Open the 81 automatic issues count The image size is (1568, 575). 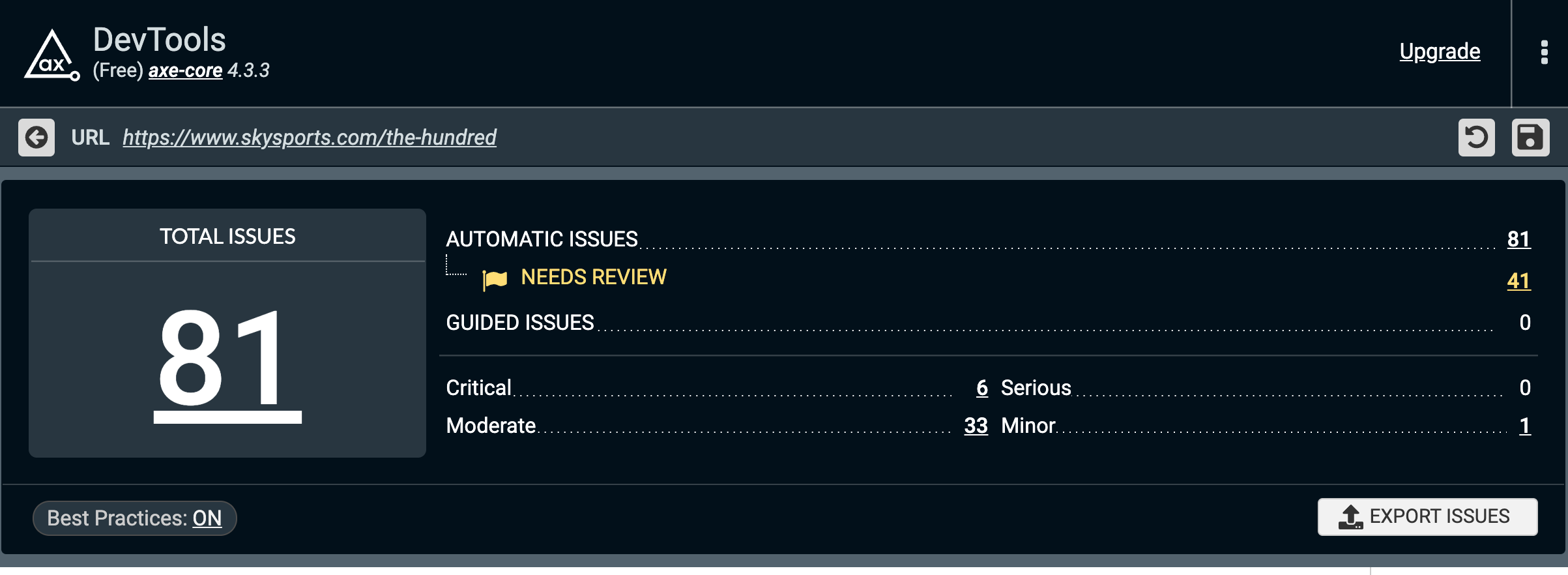coord(1518,239)
